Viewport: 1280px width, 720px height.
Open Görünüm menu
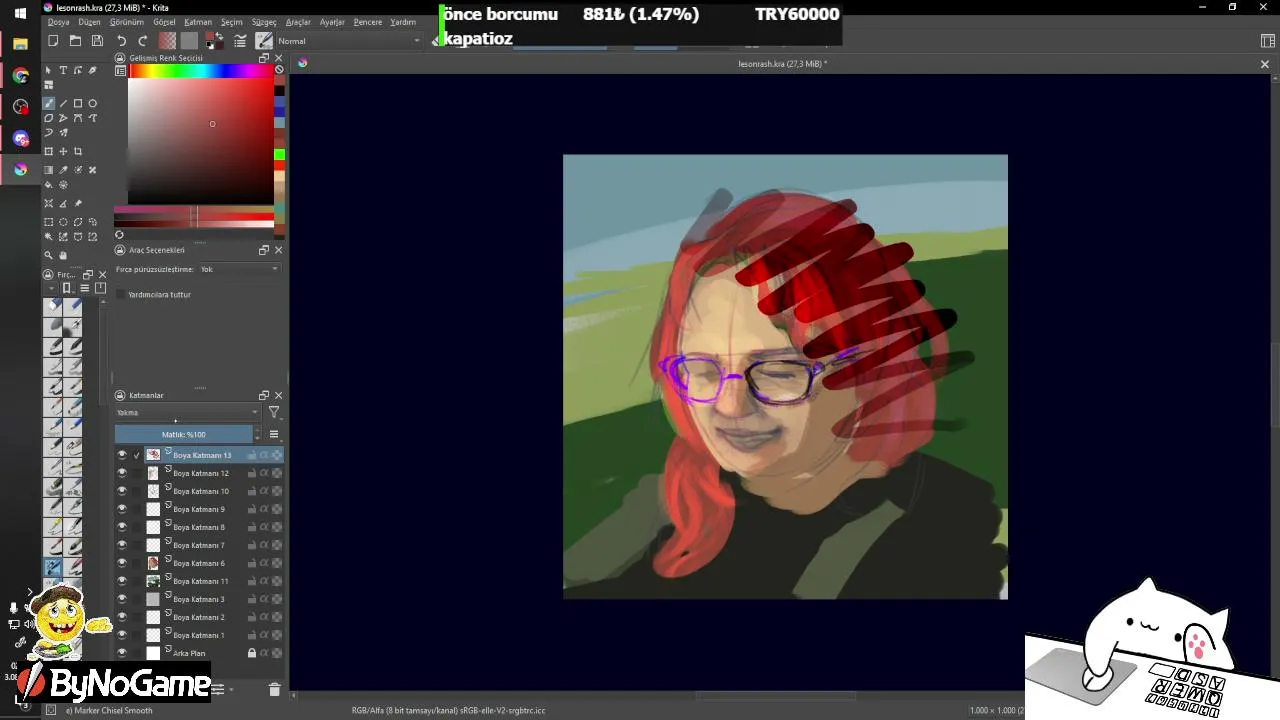pyautogui.click(x=126, y=22)
